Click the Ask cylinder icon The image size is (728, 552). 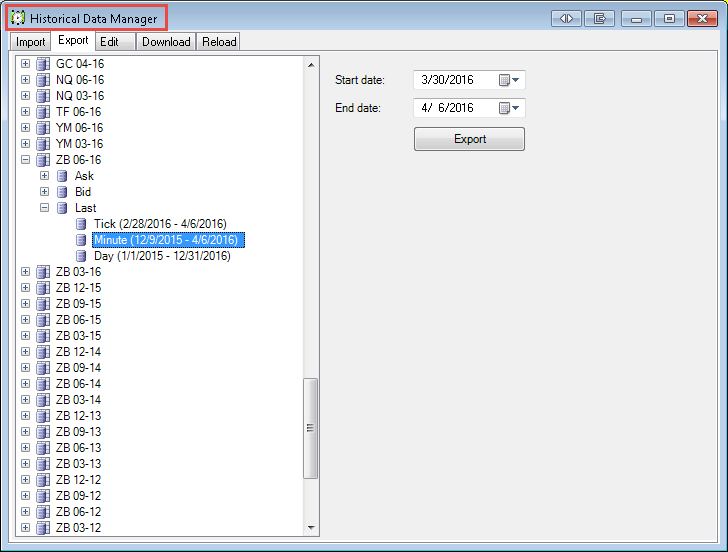tap(62, 176)
